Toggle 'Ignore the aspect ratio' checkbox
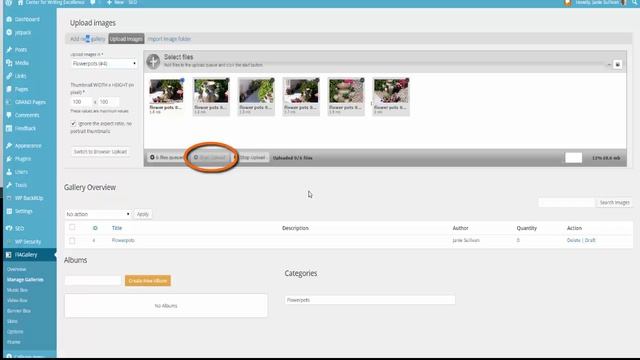The image size is (640, 360). pos(73,123)
